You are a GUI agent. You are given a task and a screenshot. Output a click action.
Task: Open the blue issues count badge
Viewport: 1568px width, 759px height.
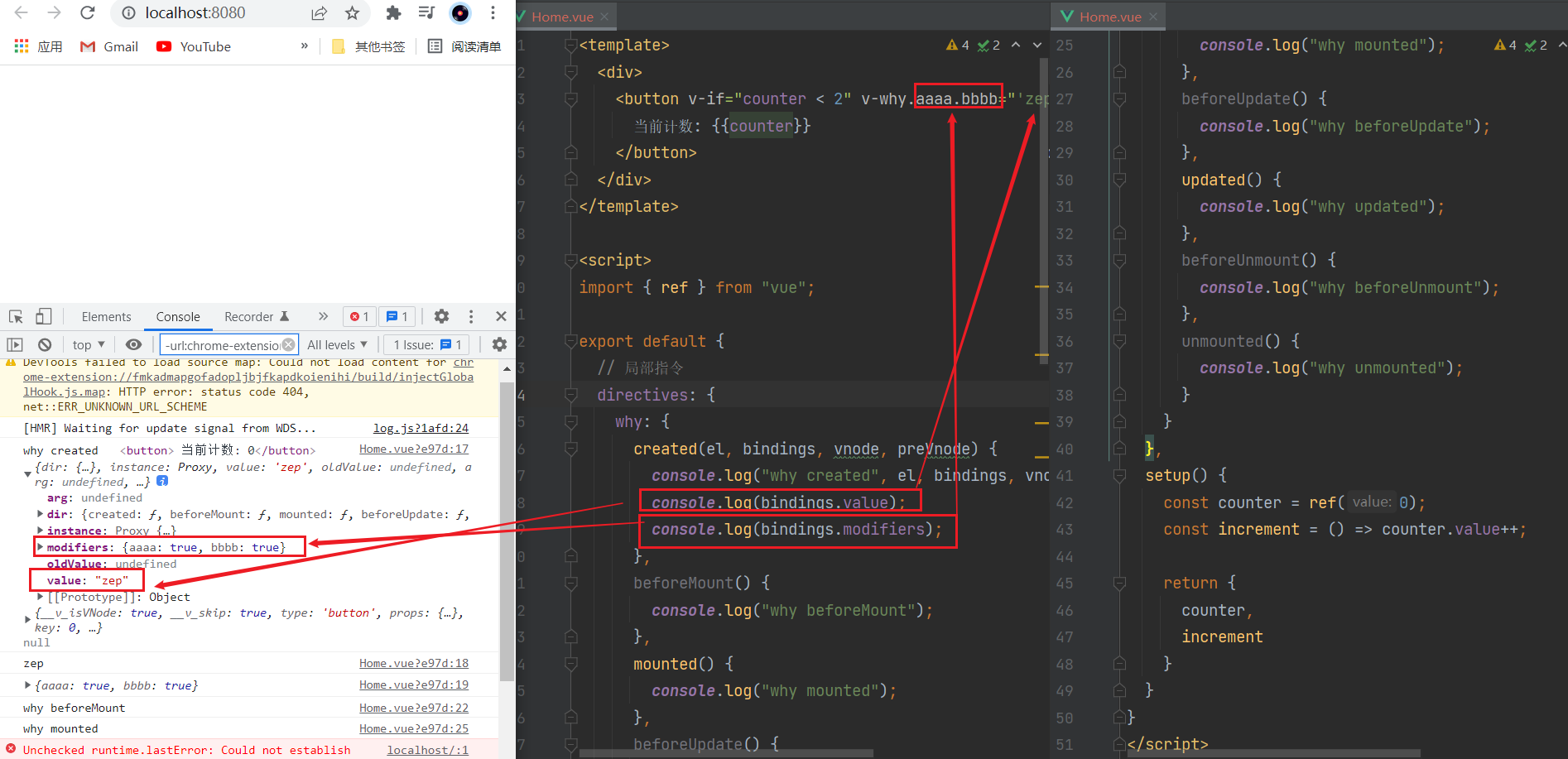click(x=397, y=316)
